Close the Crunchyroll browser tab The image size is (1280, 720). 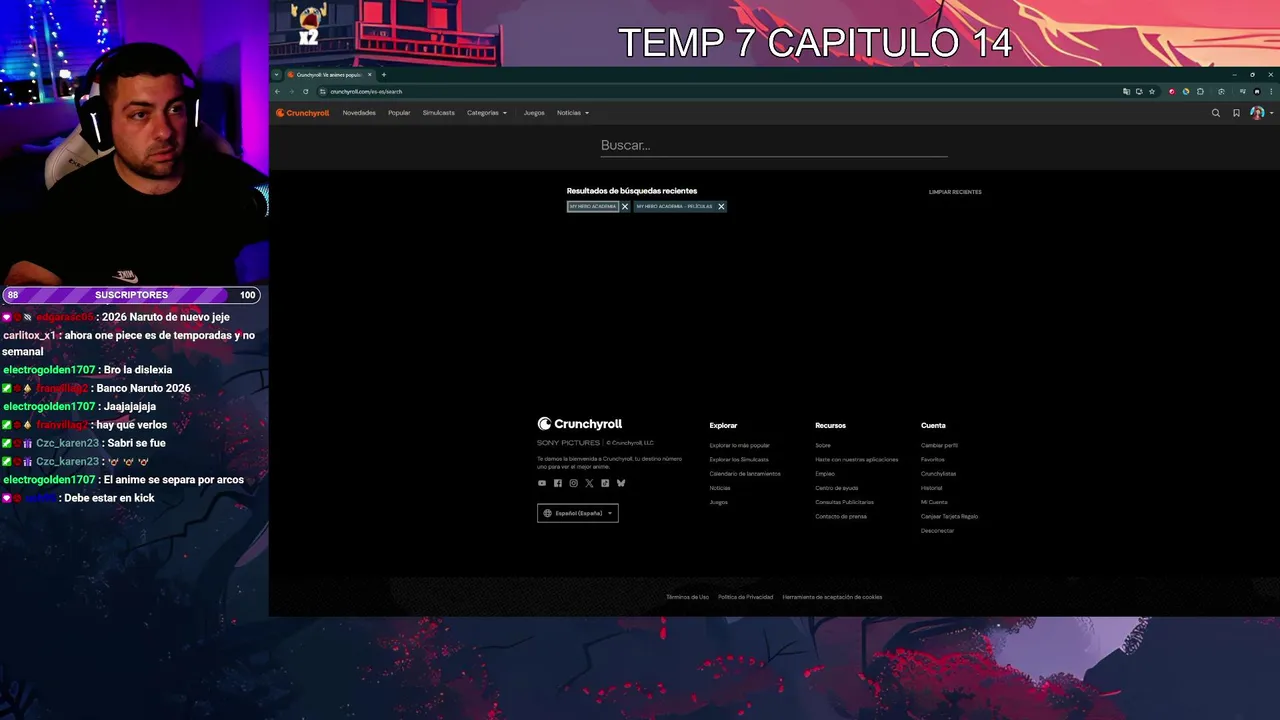click(369, 74)
